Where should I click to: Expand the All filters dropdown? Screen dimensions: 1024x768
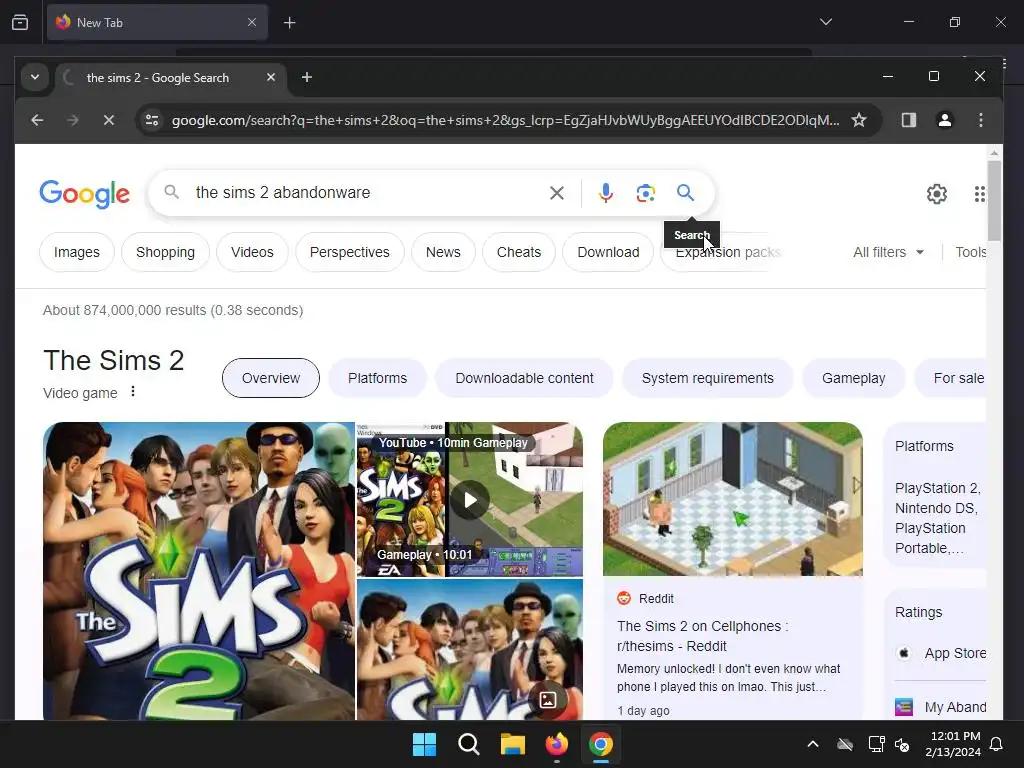coord(888,252)
